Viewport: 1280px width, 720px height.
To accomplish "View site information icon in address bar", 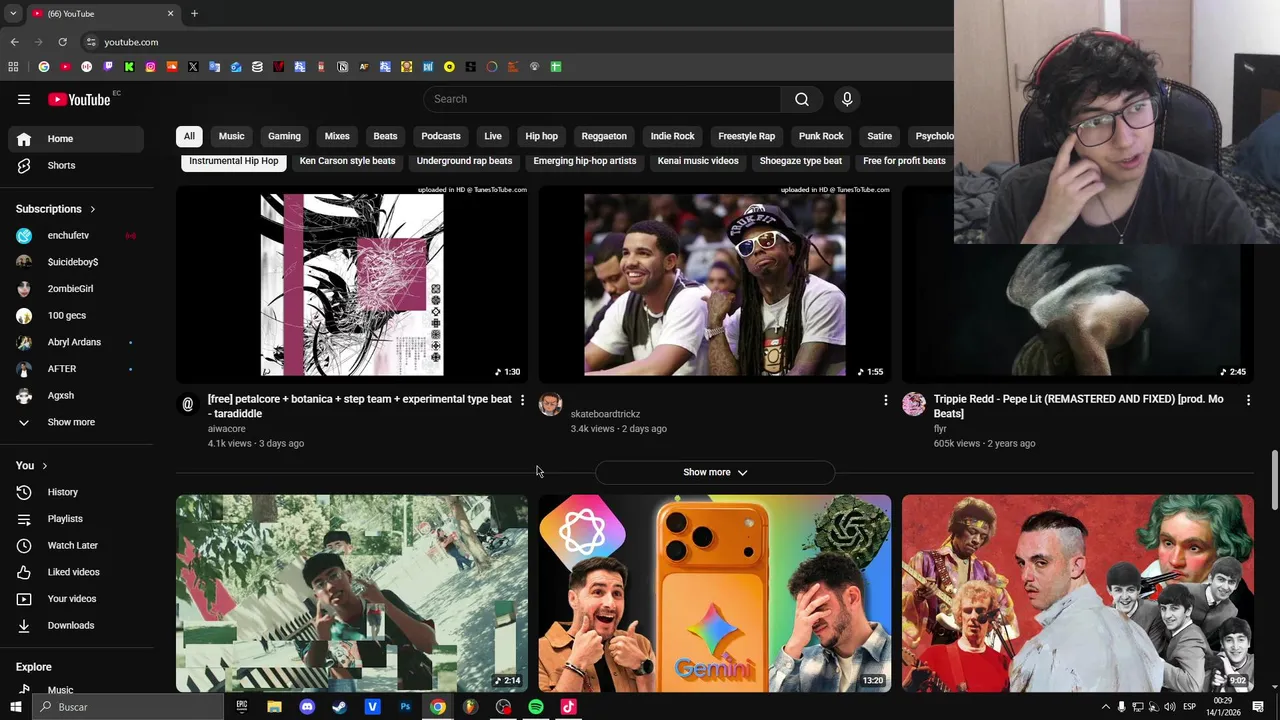I will 91,42.
